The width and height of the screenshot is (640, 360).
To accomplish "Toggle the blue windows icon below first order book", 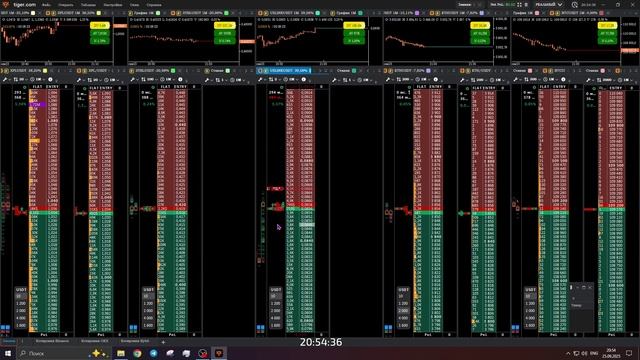I will tap(5, 327).
